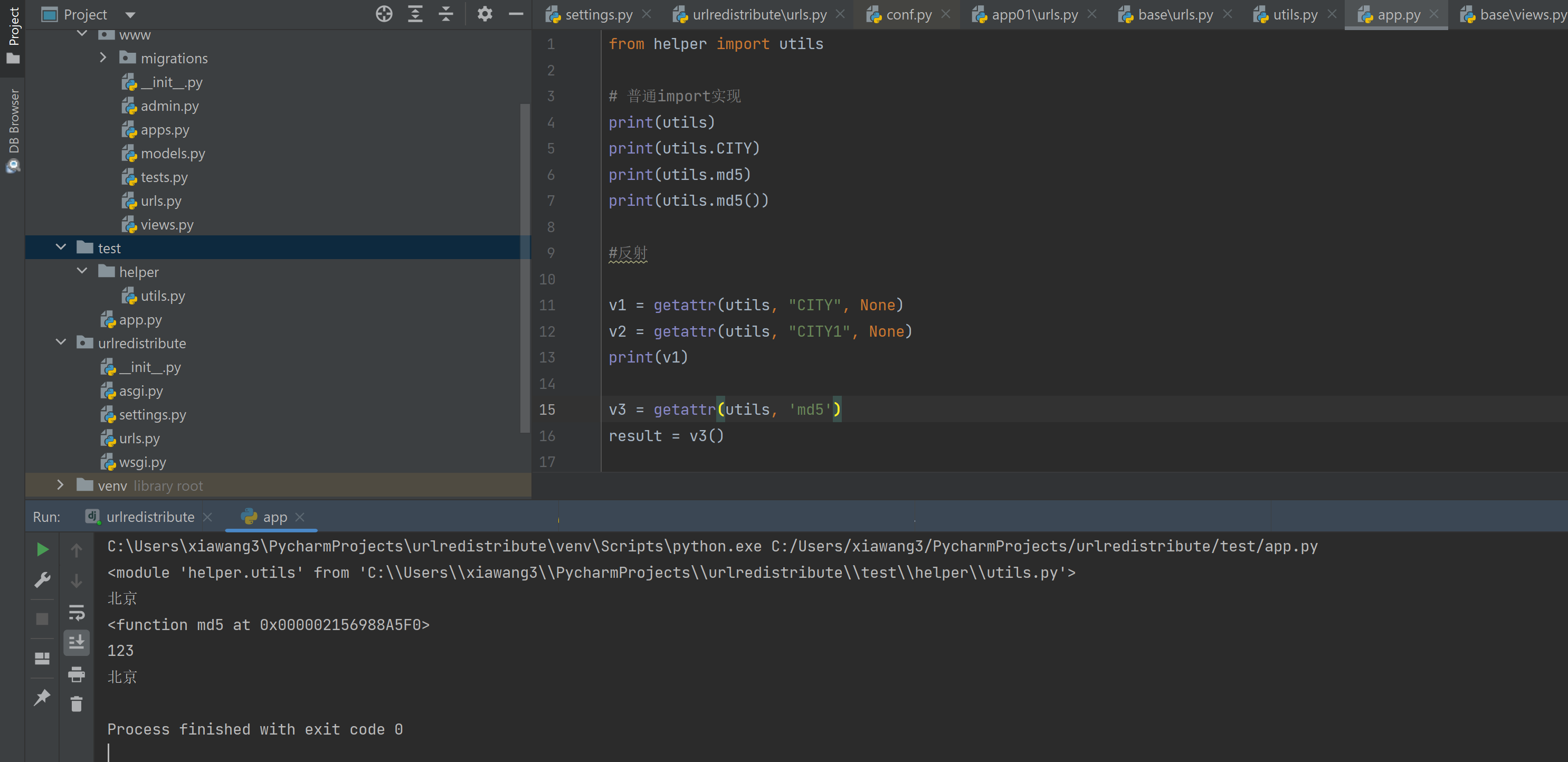
Task: Clear console with the trash icon
Action: click(x=76, y=704)
